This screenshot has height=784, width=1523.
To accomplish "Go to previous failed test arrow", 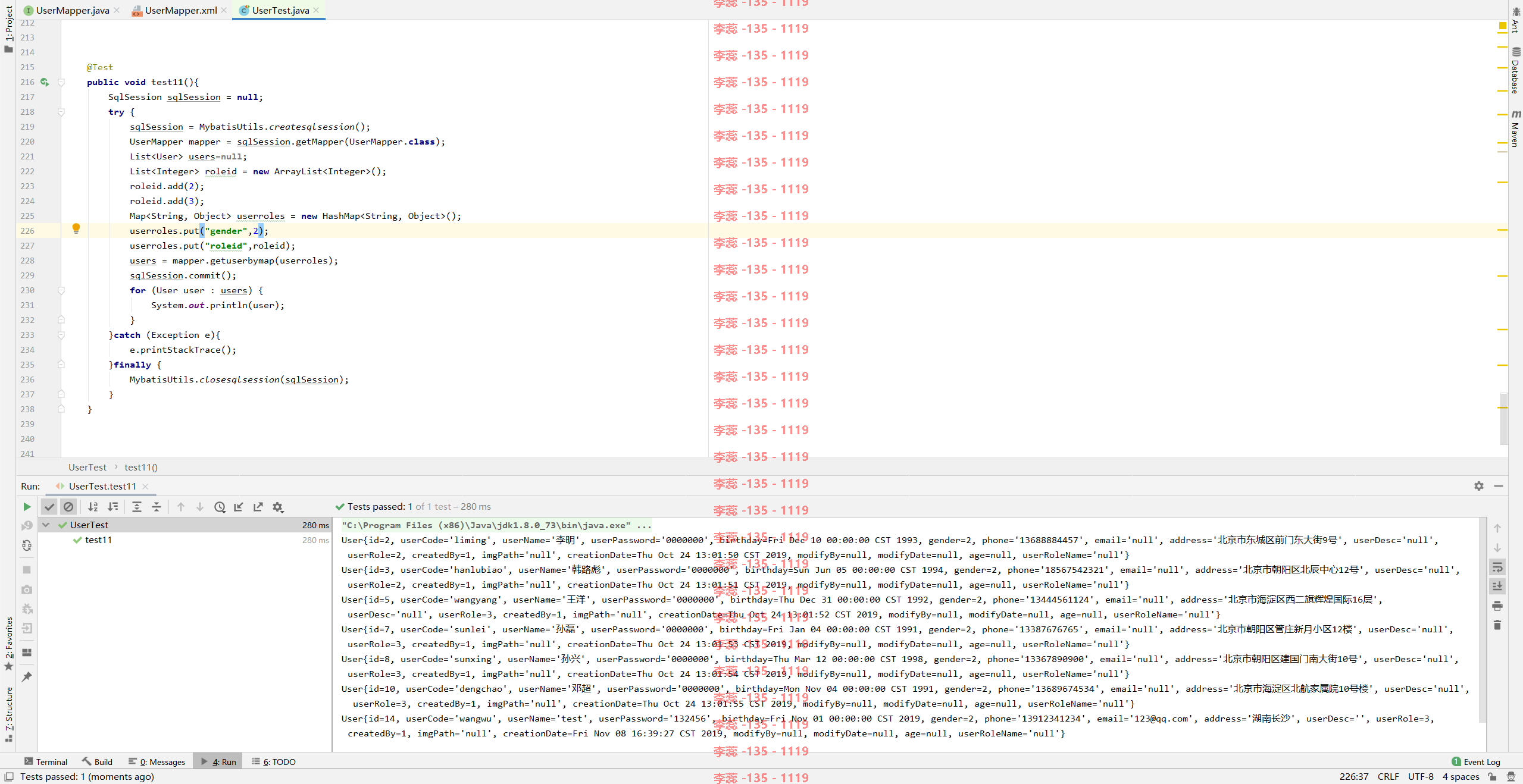I will click(x=181, y=507).
